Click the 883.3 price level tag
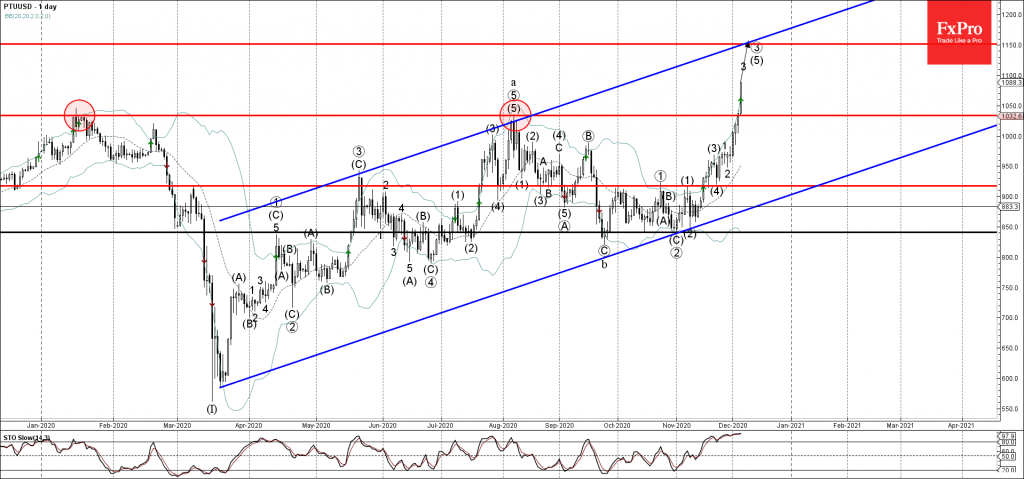The image size is (1024, 479). (x=1009, y=207)
